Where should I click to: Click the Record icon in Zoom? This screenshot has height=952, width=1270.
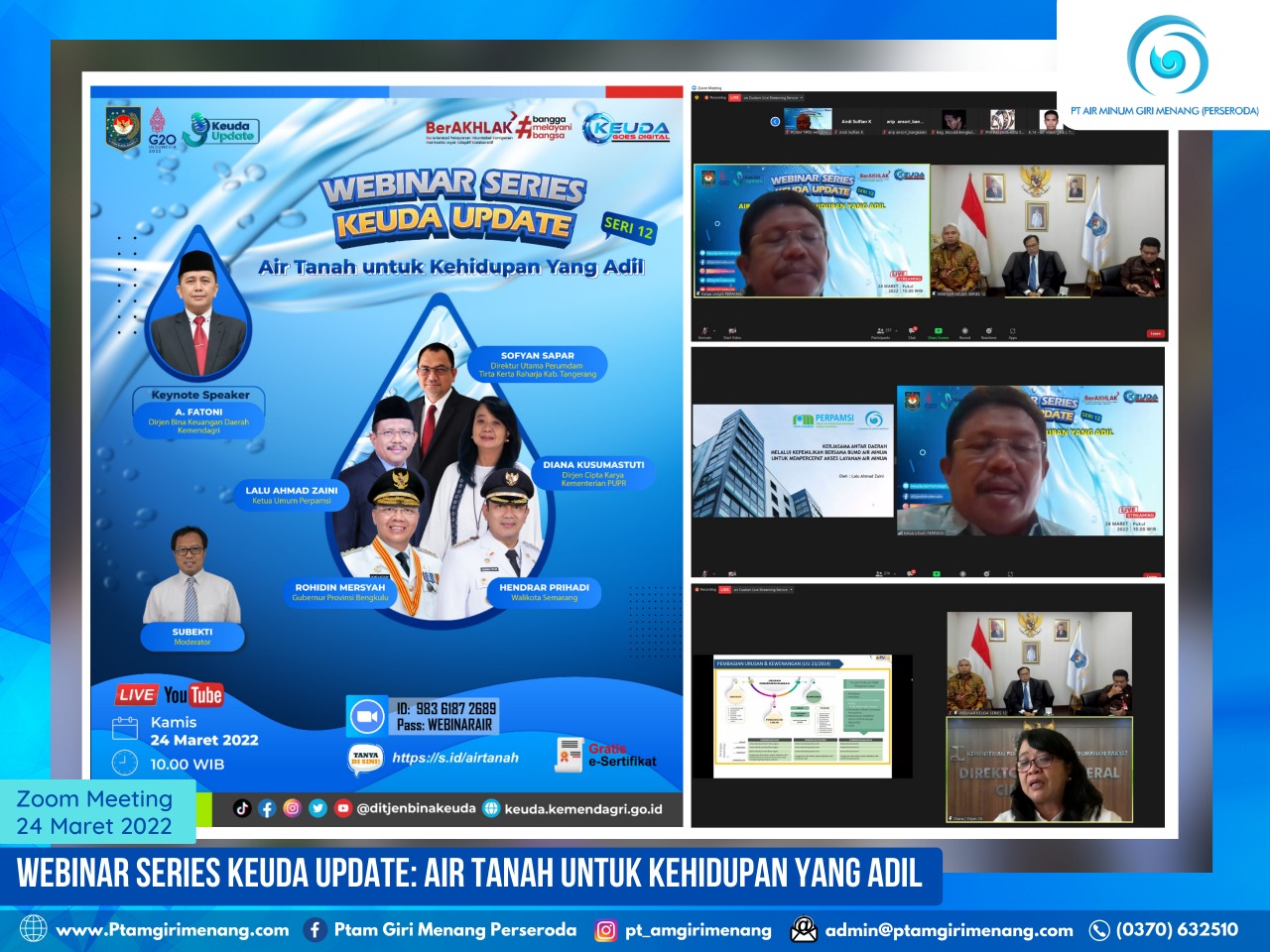point(964,330)
